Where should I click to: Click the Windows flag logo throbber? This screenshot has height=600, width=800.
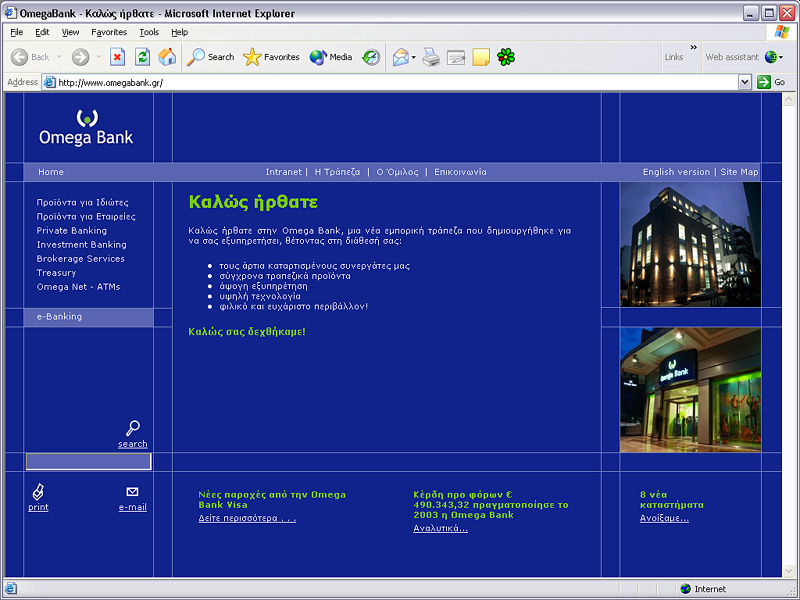pyautogui.click(x=781, y=32)
